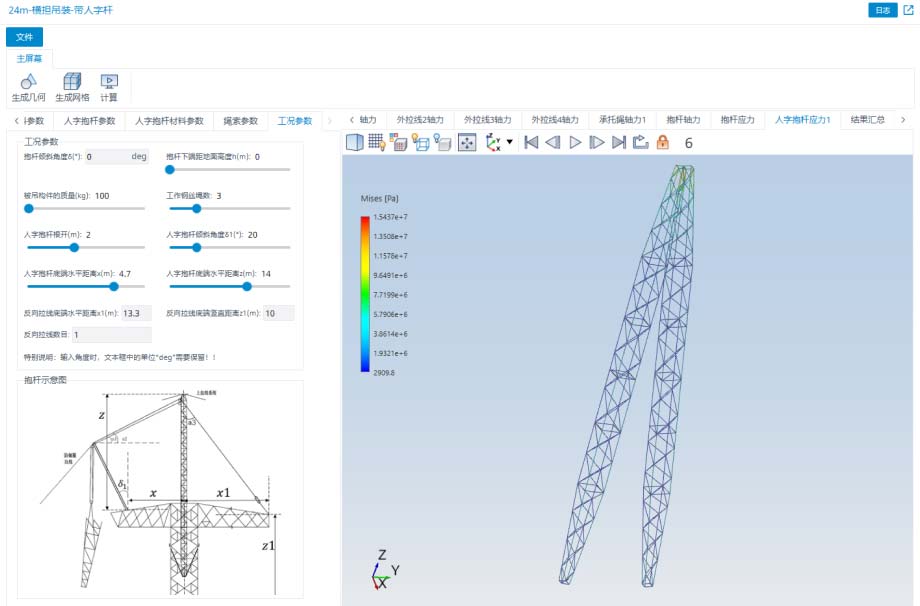Click the export arrow icon in viewer toolbar
This screenshot has height=606, width=920.
641,143
